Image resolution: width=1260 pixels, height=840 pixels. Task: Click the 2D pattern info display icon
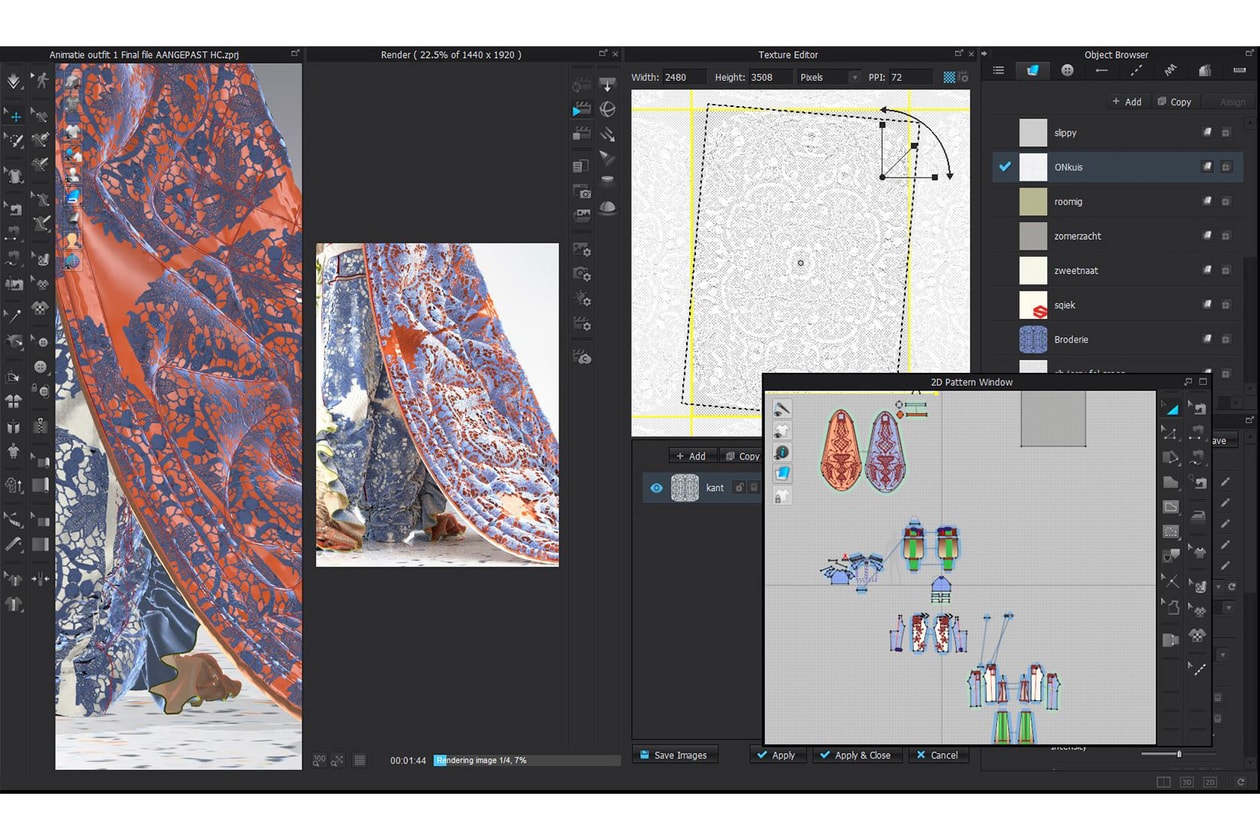pos(782,452)
